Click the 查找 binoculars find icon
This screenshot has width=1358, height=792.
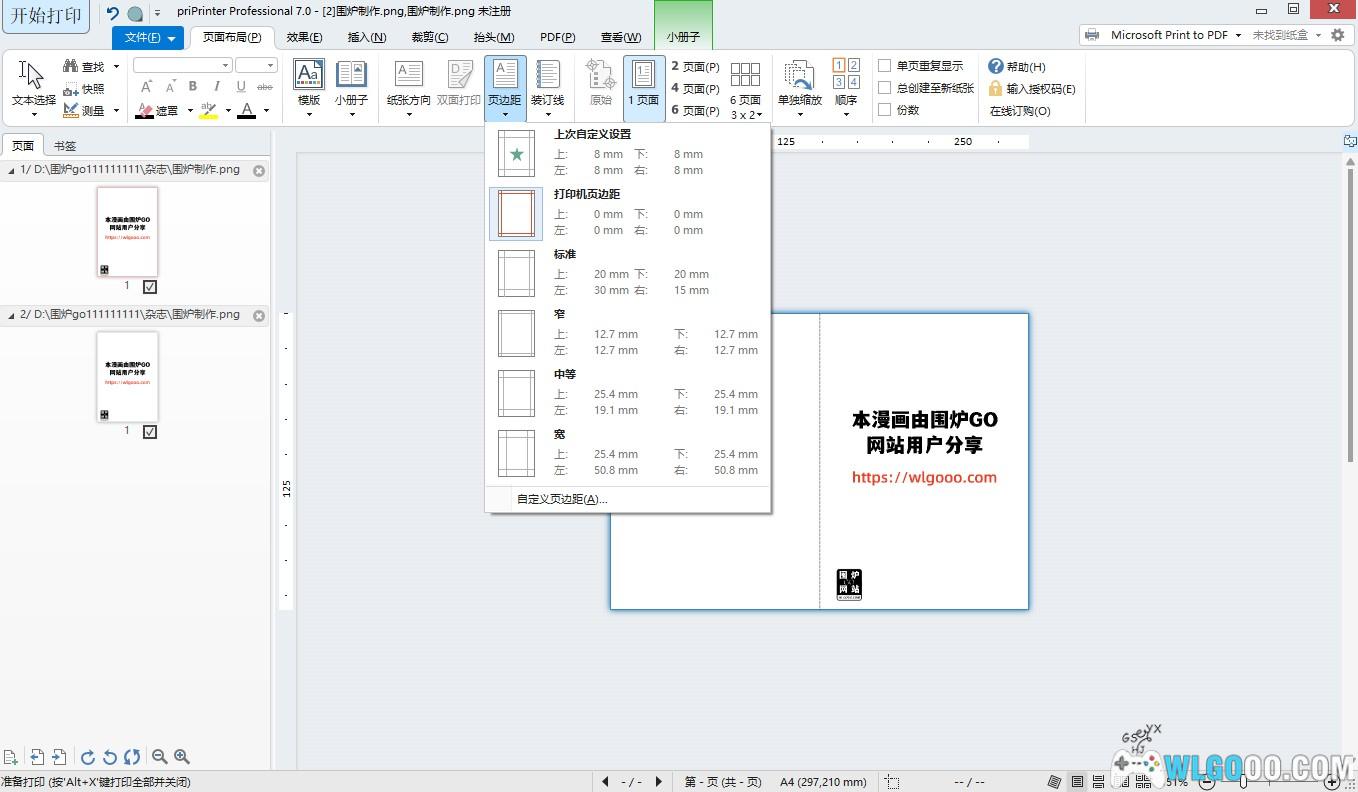71,66
